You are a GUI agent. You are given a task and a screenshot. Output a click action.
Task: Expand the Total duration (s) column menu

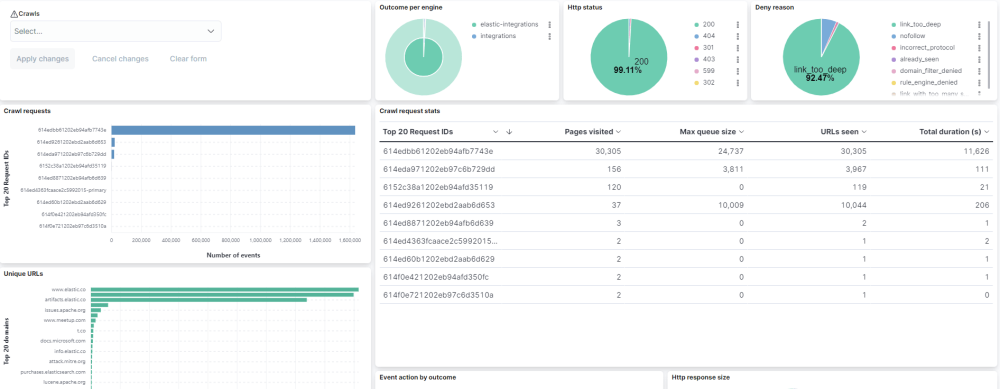pos(987,132)
